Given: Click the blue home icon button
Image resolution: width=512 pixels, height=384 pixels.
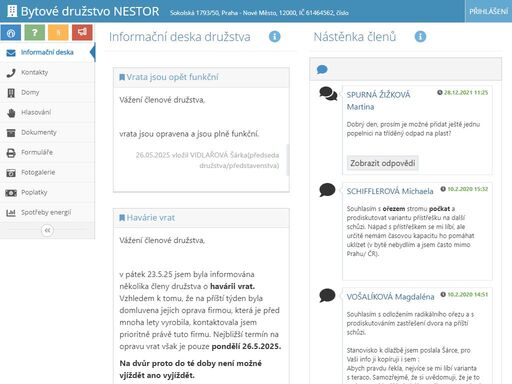Looking at the screenshot, I should pyautogui.click(x=11, y=32).
